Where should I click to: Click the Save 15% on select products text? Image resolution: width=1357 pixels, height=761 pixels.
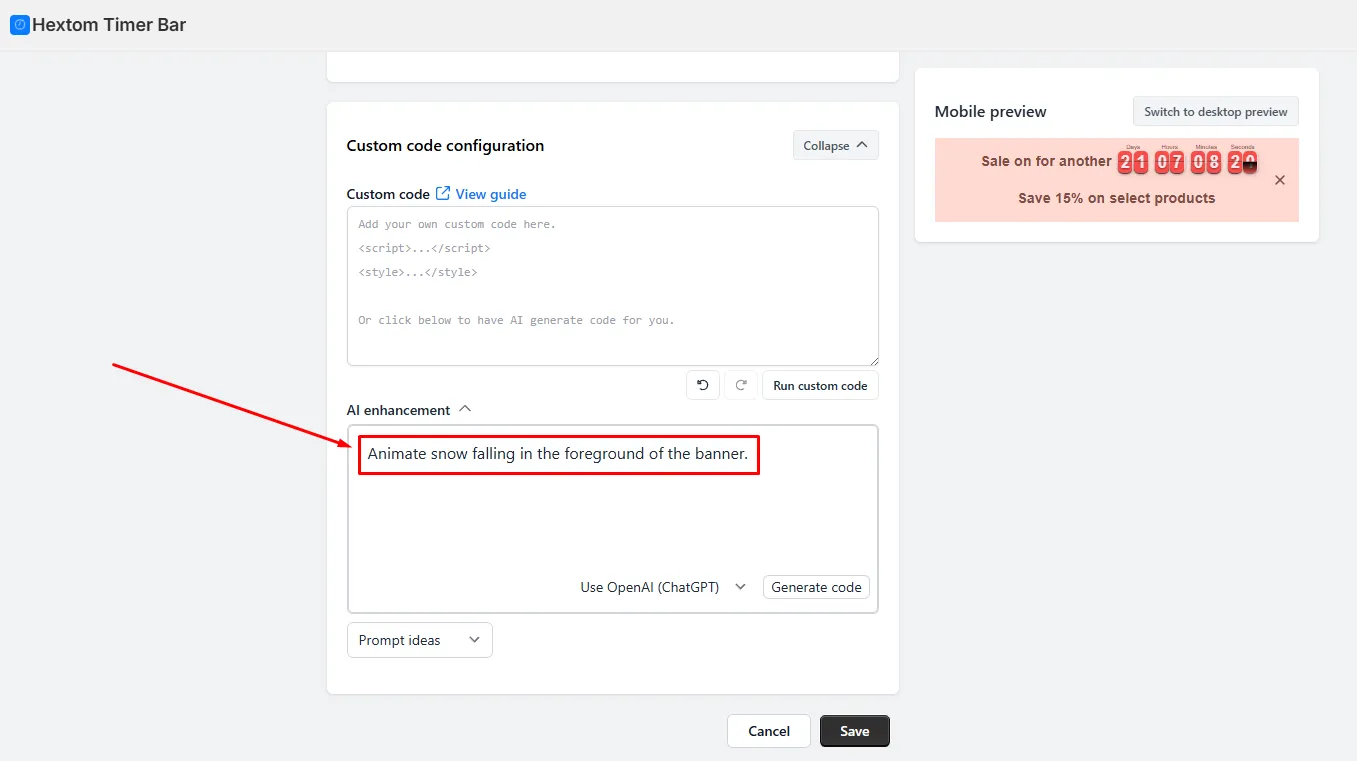pyautogui.click(x=1116, y=198)
